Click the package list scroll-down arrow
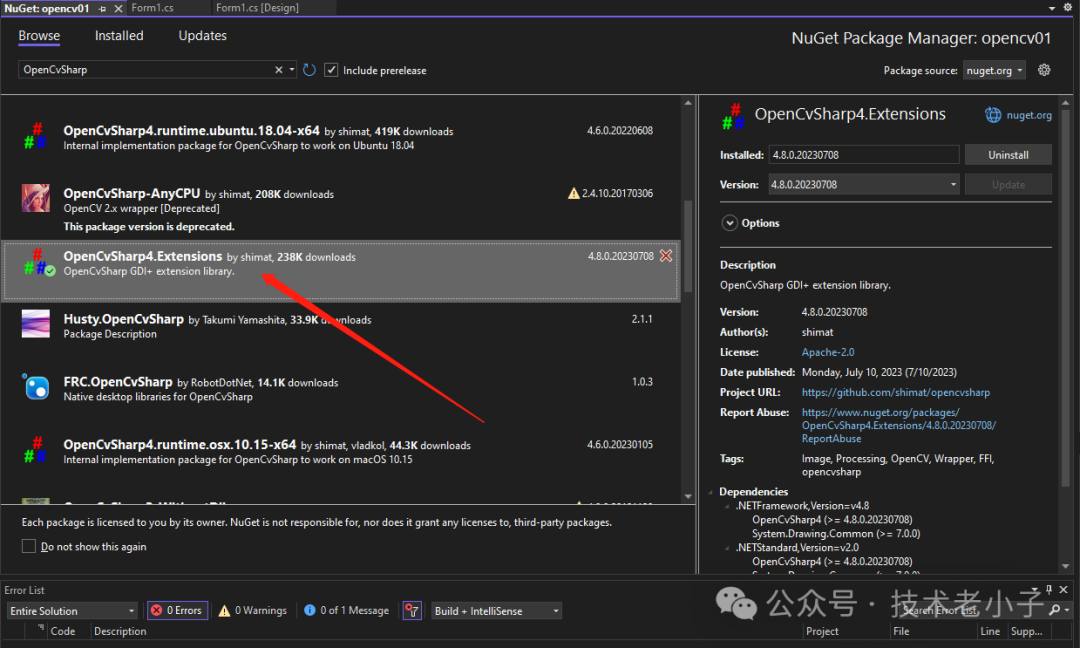Image resolution: width=1080 pixels, height=648 pixels. [x=687, y=497]
